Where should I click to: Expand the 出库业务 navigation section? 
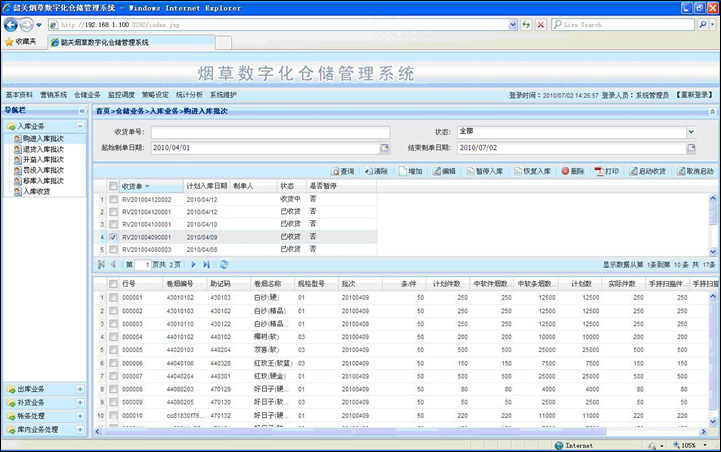tap(80, 389)
